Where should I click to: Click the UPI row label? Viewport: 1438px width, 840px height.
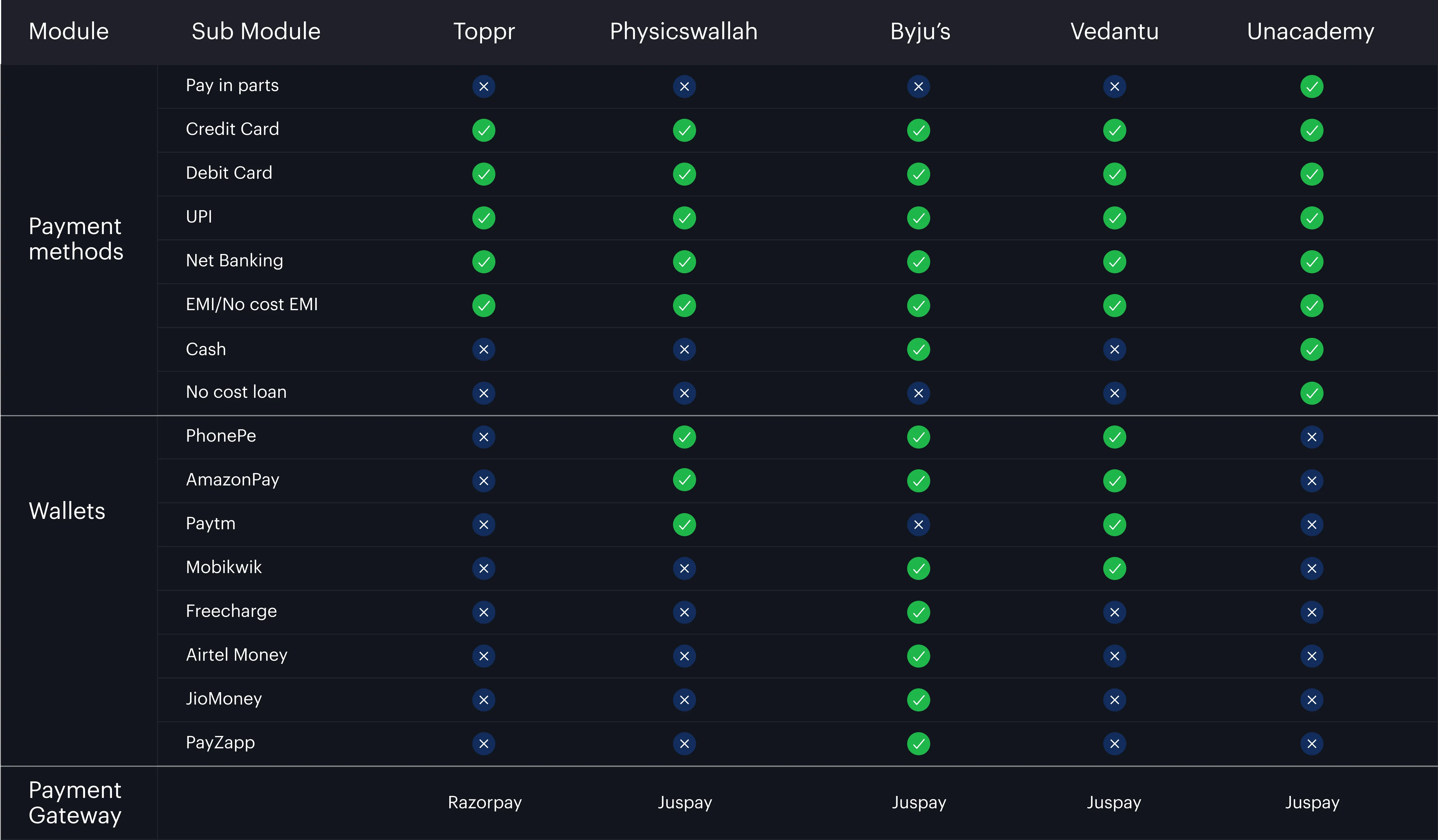point(199,217)
